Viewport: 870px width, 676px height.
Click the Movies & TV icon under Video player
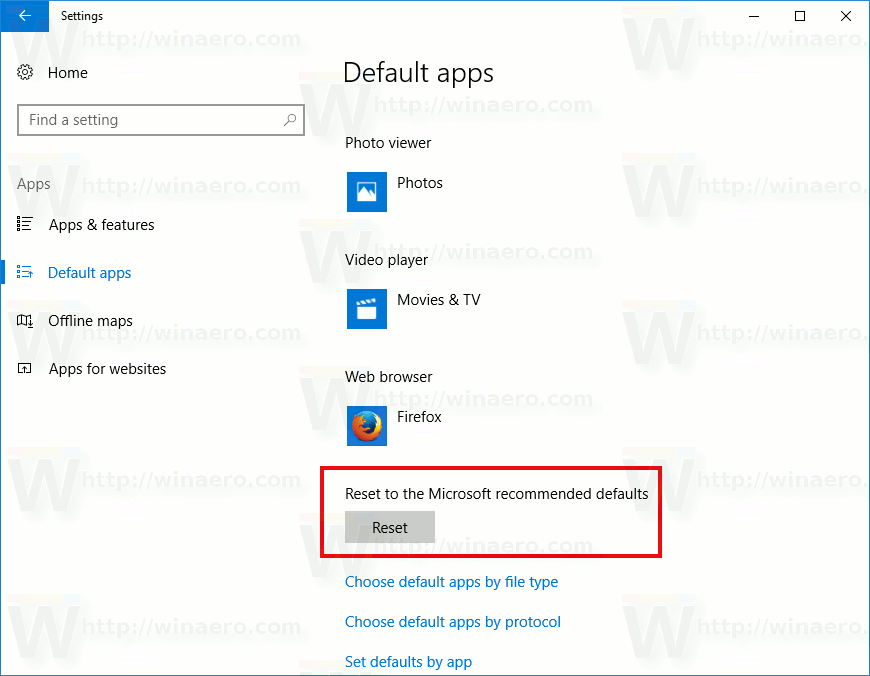(x=366, y=309)
